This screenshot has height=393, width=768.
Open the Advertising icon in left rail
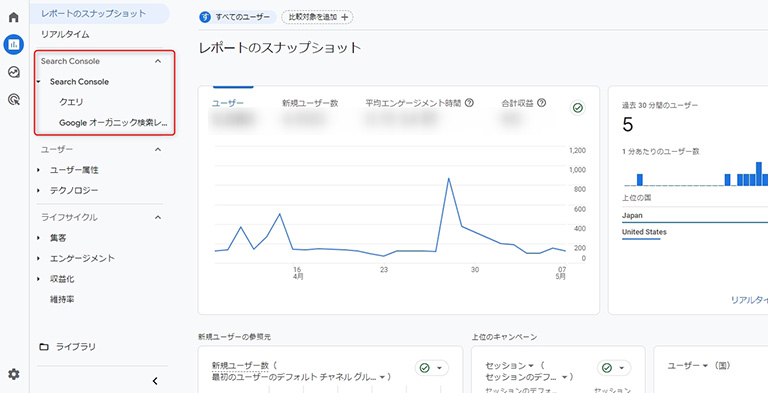[14, 100]
